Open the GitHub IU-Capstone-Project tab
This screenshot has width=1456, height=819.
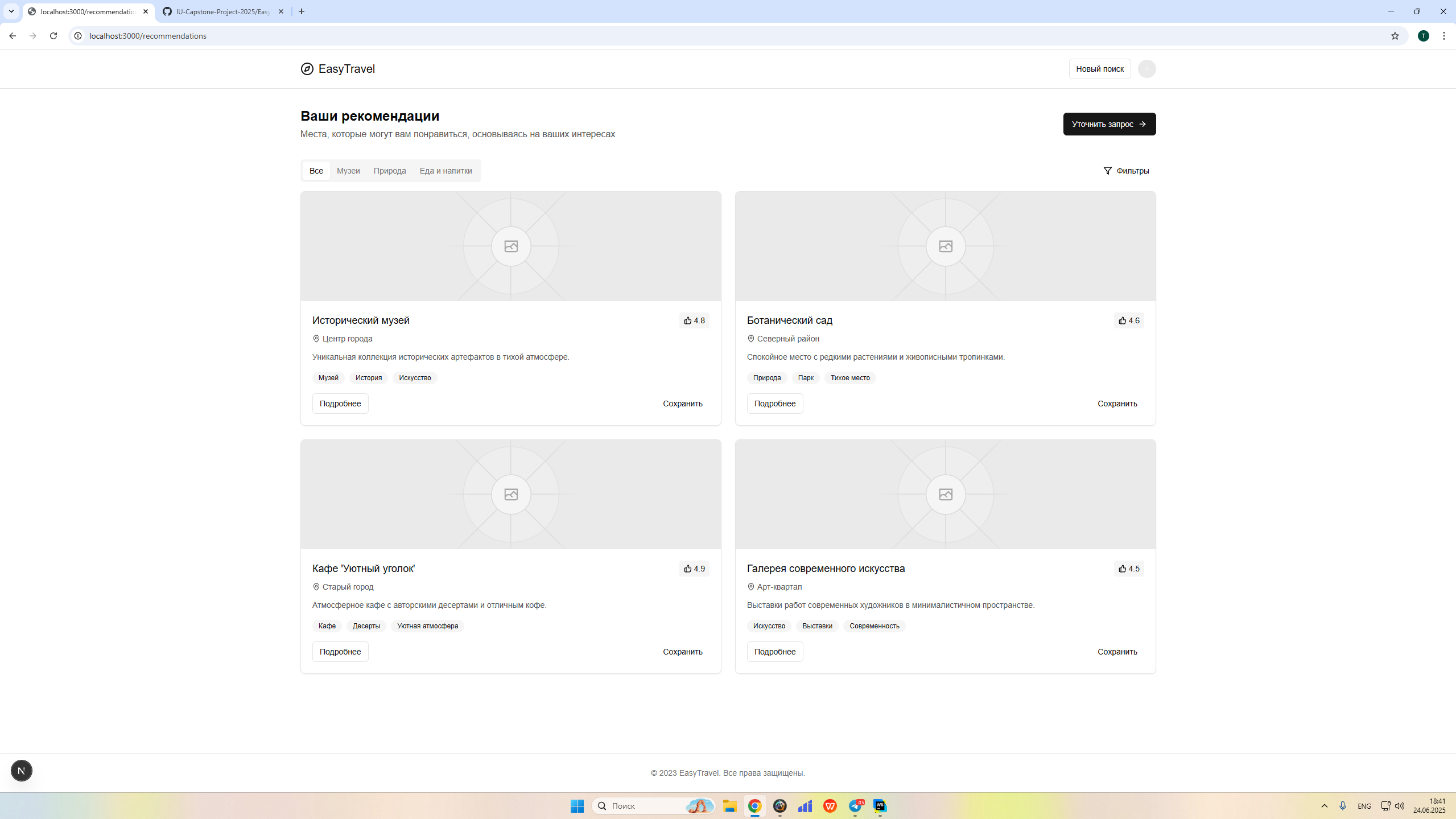pos(222,11)
